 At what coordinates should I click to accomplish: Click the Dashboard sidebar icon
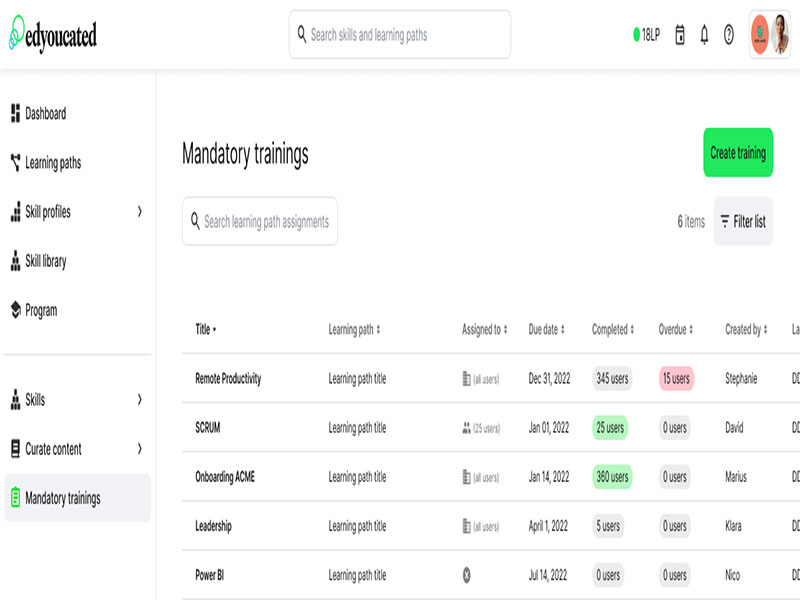click(15, 114)
